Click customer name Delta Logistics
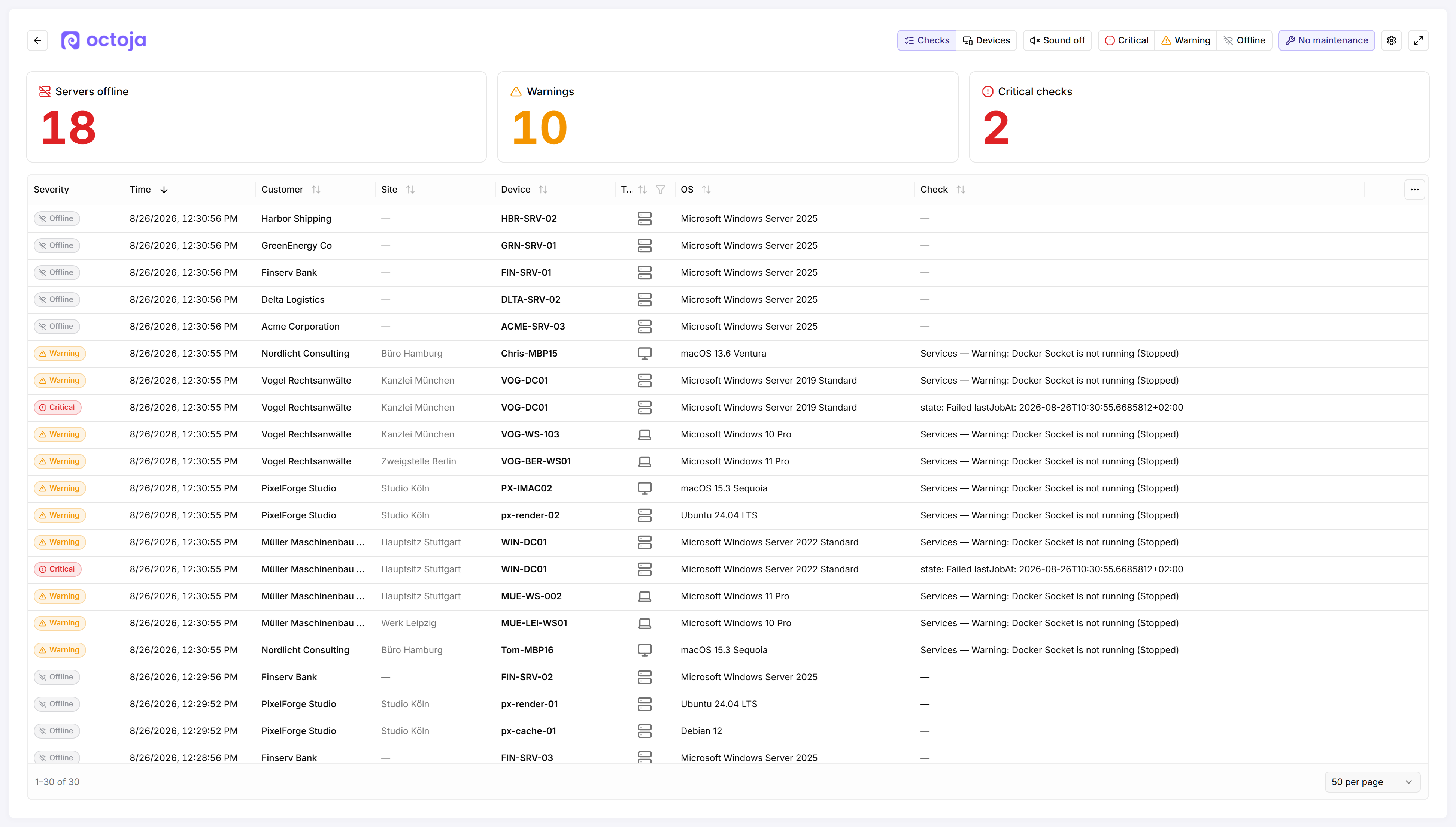Screen dimensions: 1456x827 293,300
